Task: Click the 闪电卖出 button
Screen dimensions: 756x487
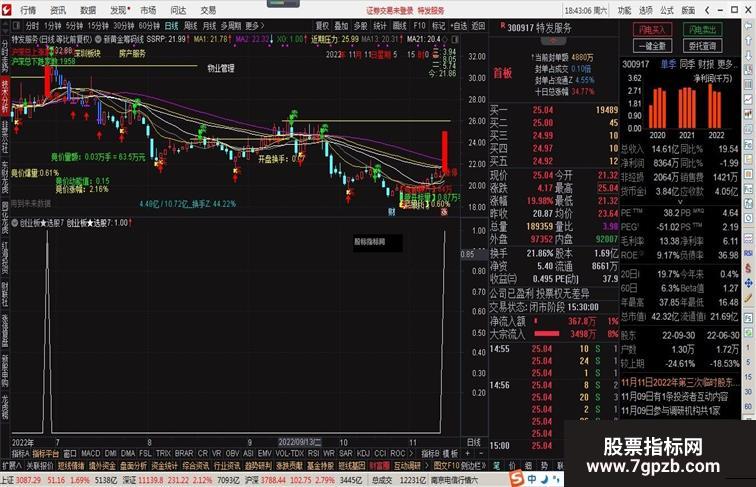Action: (702, 29)
